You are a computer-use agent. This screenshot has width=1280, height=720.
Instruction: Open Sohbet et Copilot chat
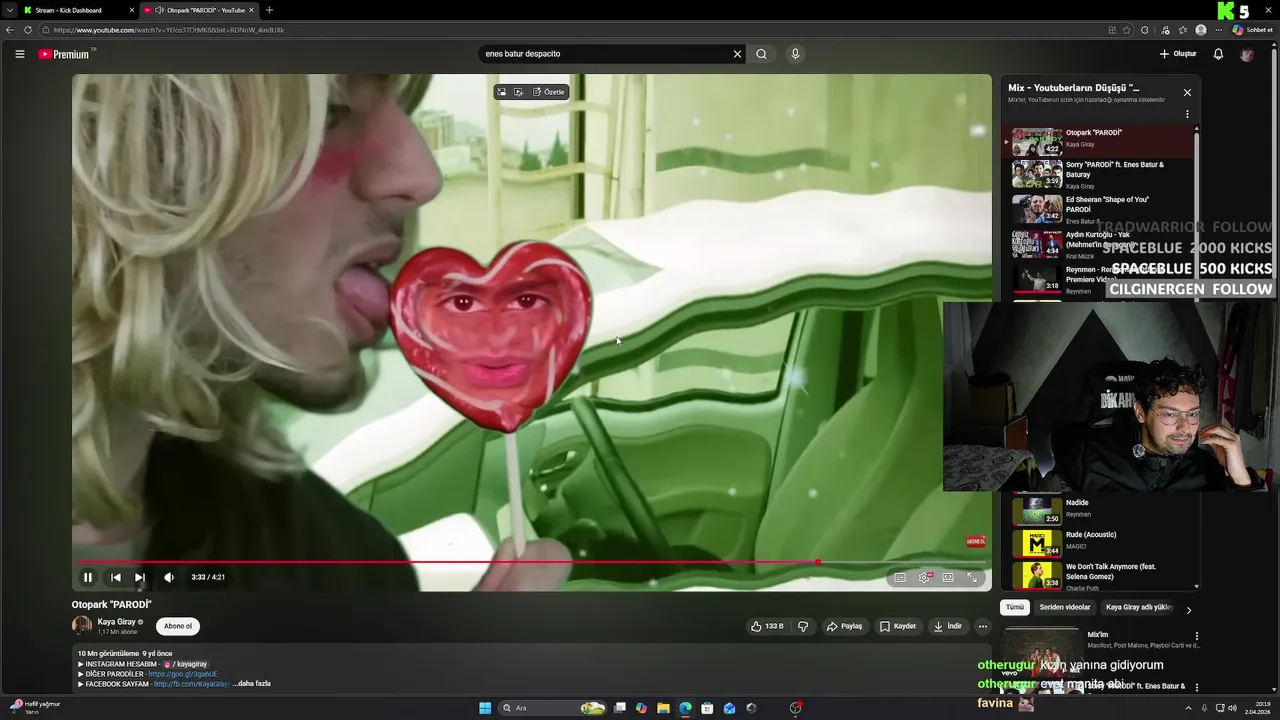[1252, 30]
